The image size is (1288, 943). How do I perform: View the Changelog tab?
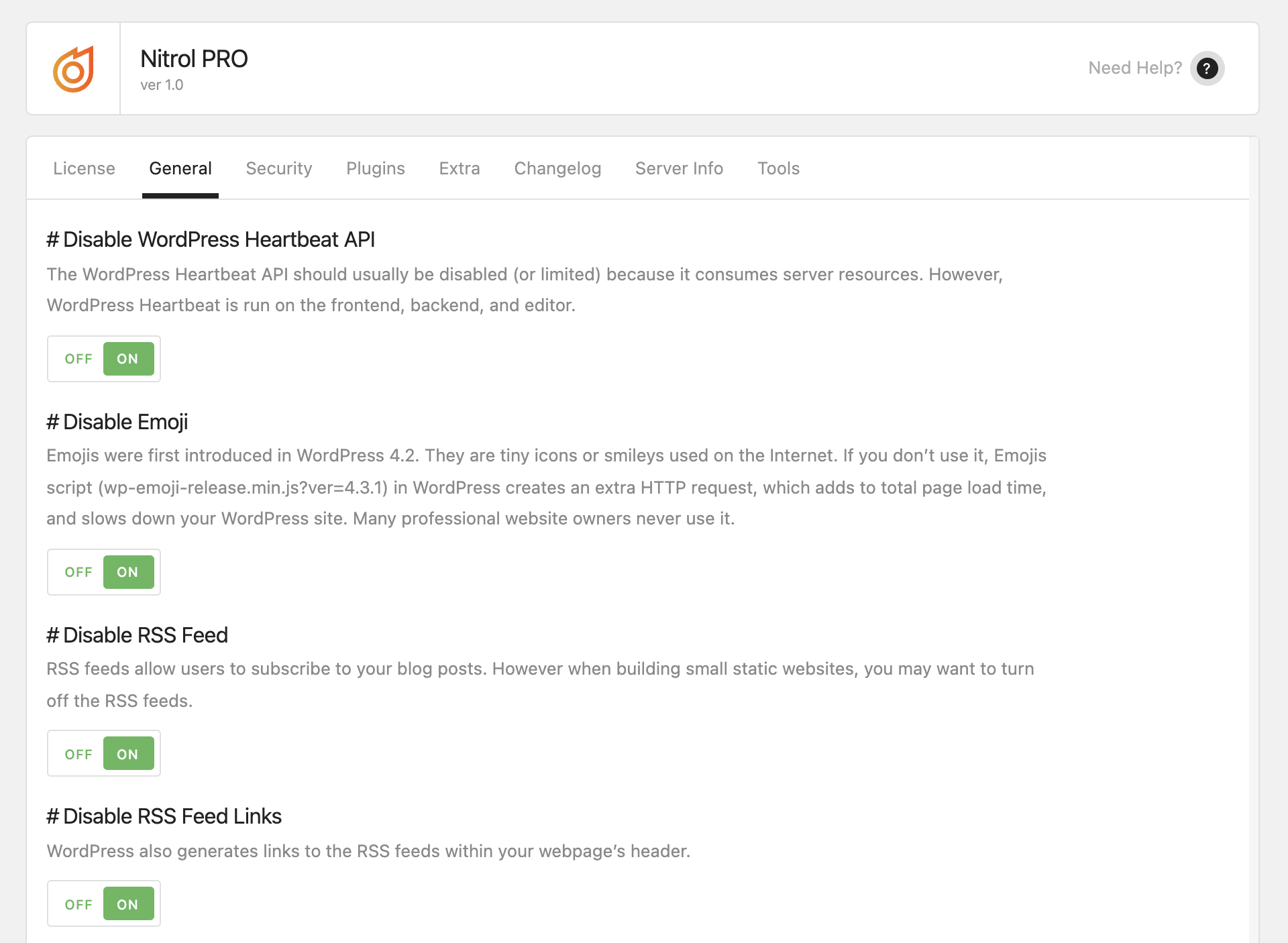coord(557,168)
